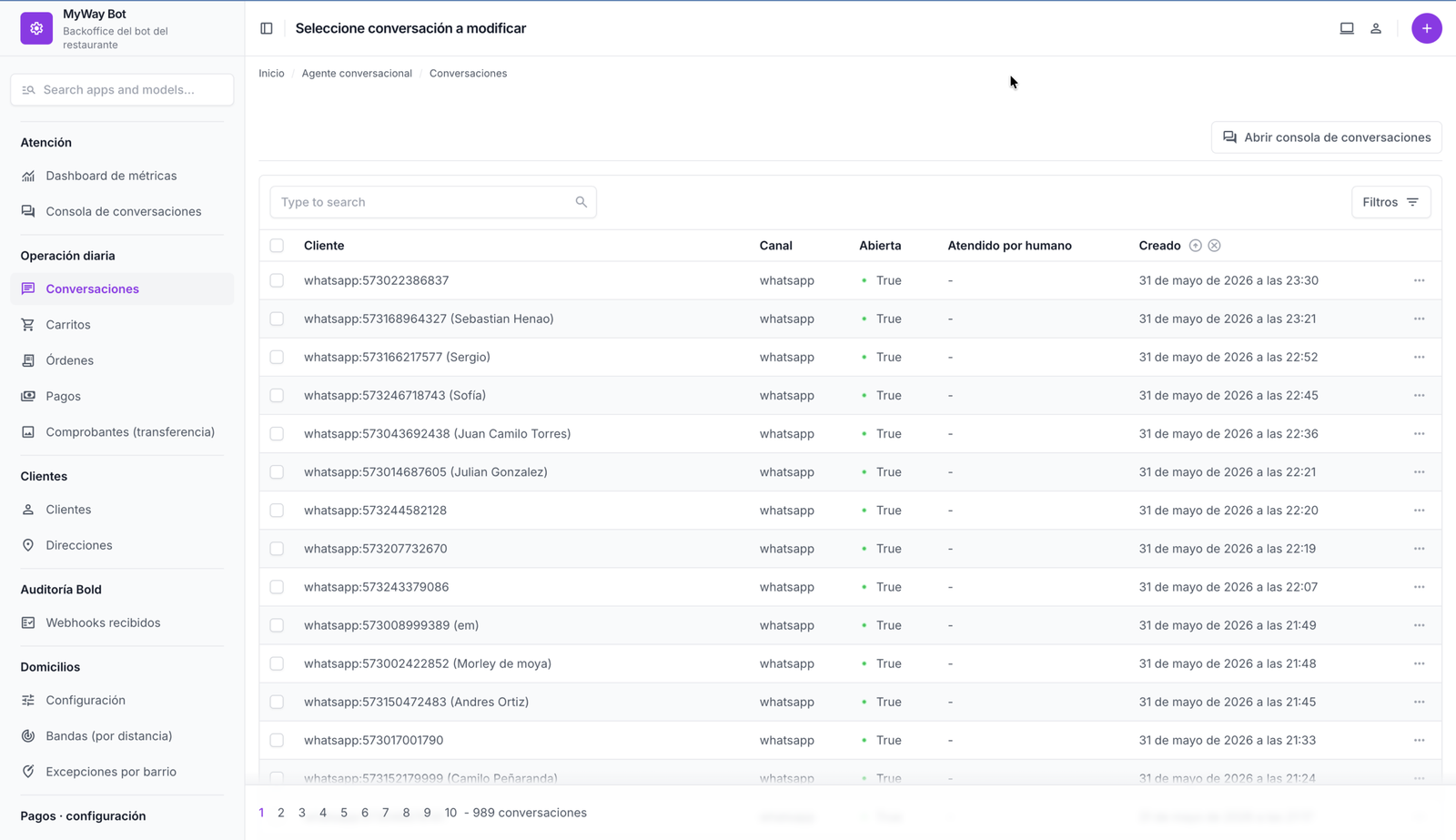
Task: Open the Filtros dropdown
Action: coord(1390,202)
